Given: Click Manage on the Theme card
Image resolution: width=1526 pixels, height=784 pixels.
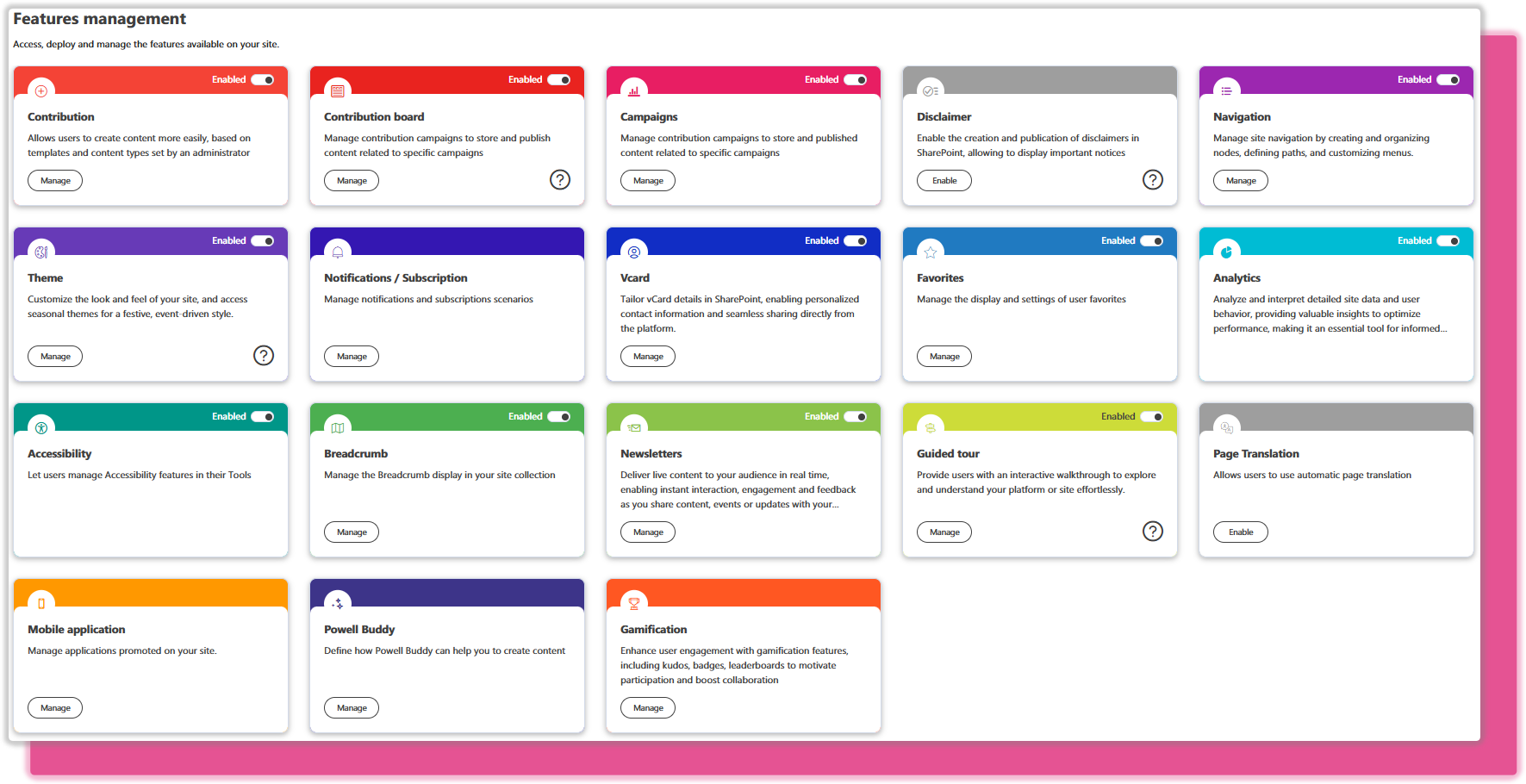Looking at the screenshot, I should point(55,356).
